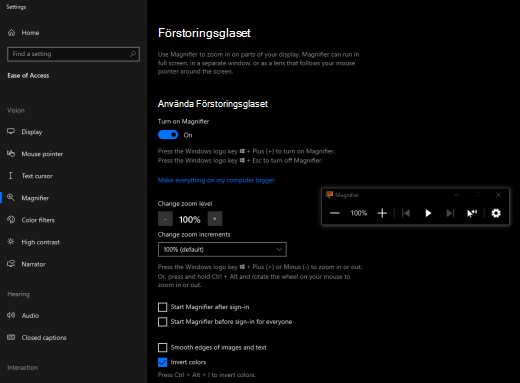Enable Start Magnifier after sign-in

tap(162, 307)
